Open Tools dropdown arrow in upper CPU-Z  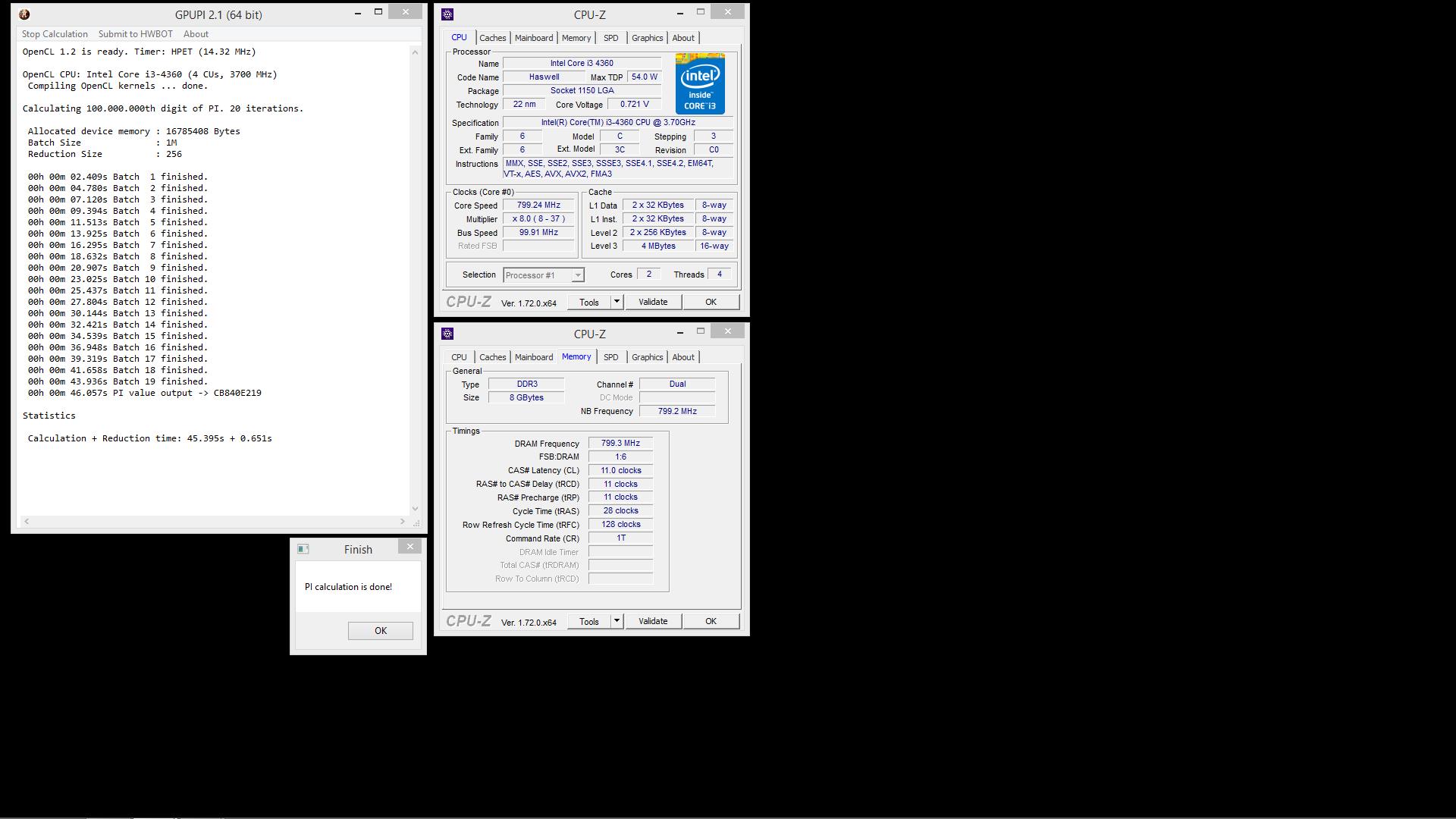pos(617,302)
